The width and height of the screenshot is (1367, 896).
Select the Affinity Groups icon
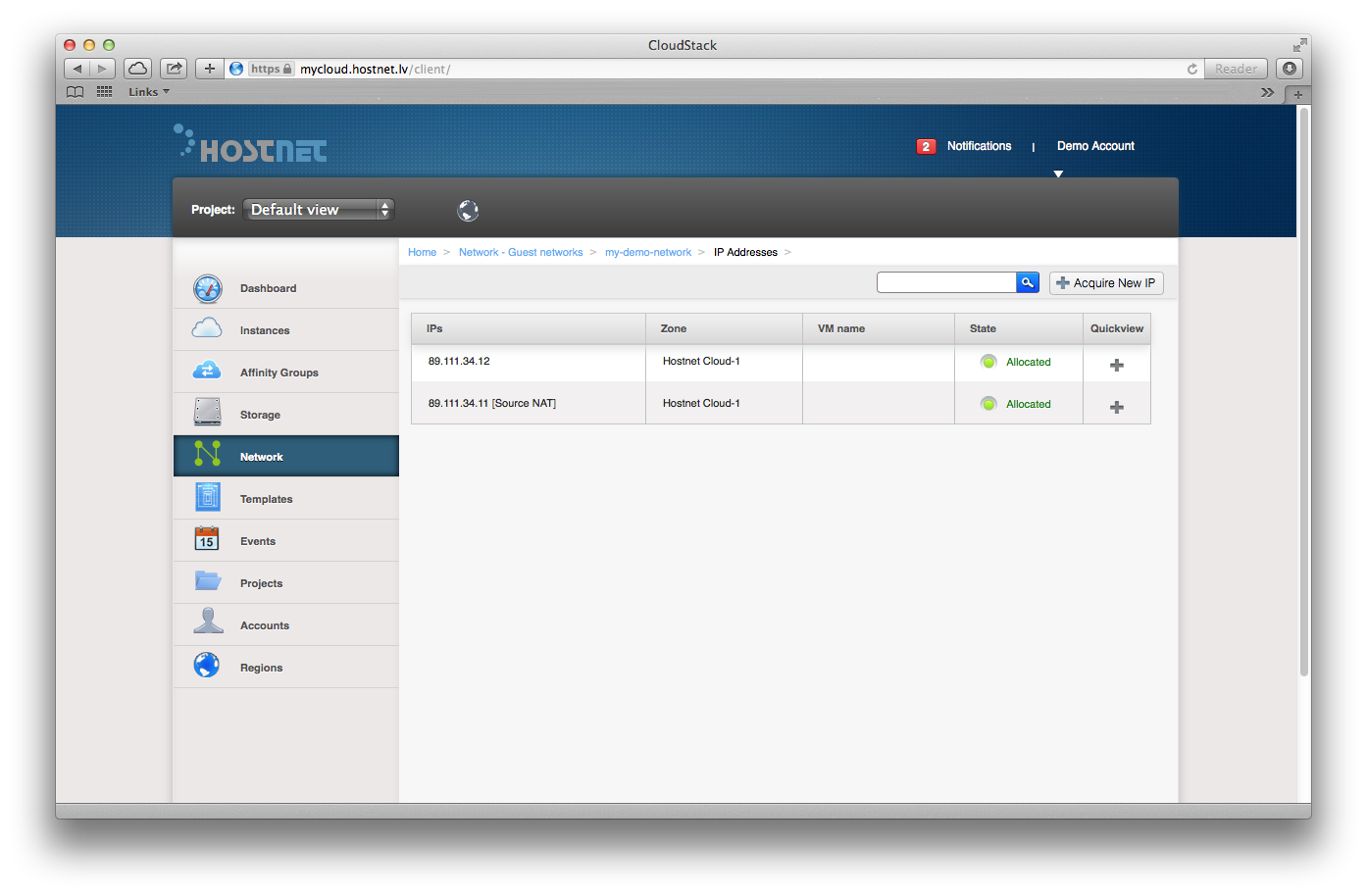[207, 372]
